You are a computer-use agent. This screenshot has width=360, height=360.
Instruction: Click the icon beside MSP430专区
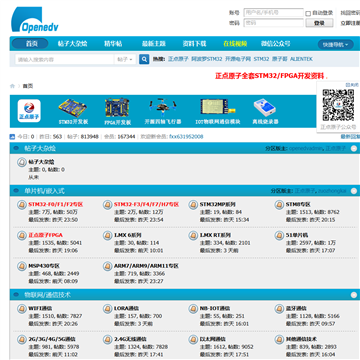(x=22, y=266)
